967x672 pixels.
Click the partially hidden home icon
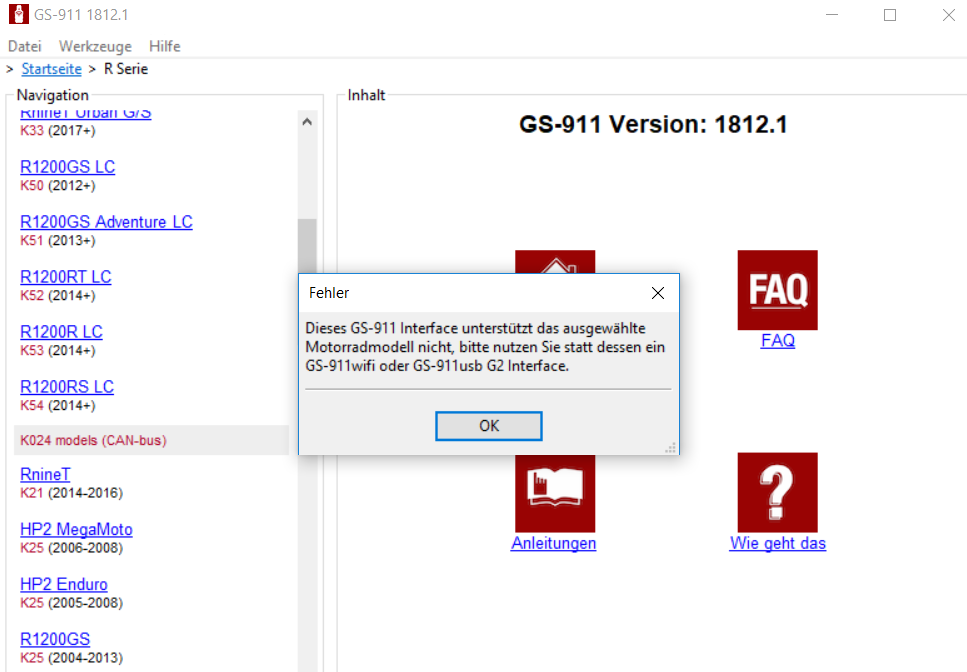pos(554,261)
